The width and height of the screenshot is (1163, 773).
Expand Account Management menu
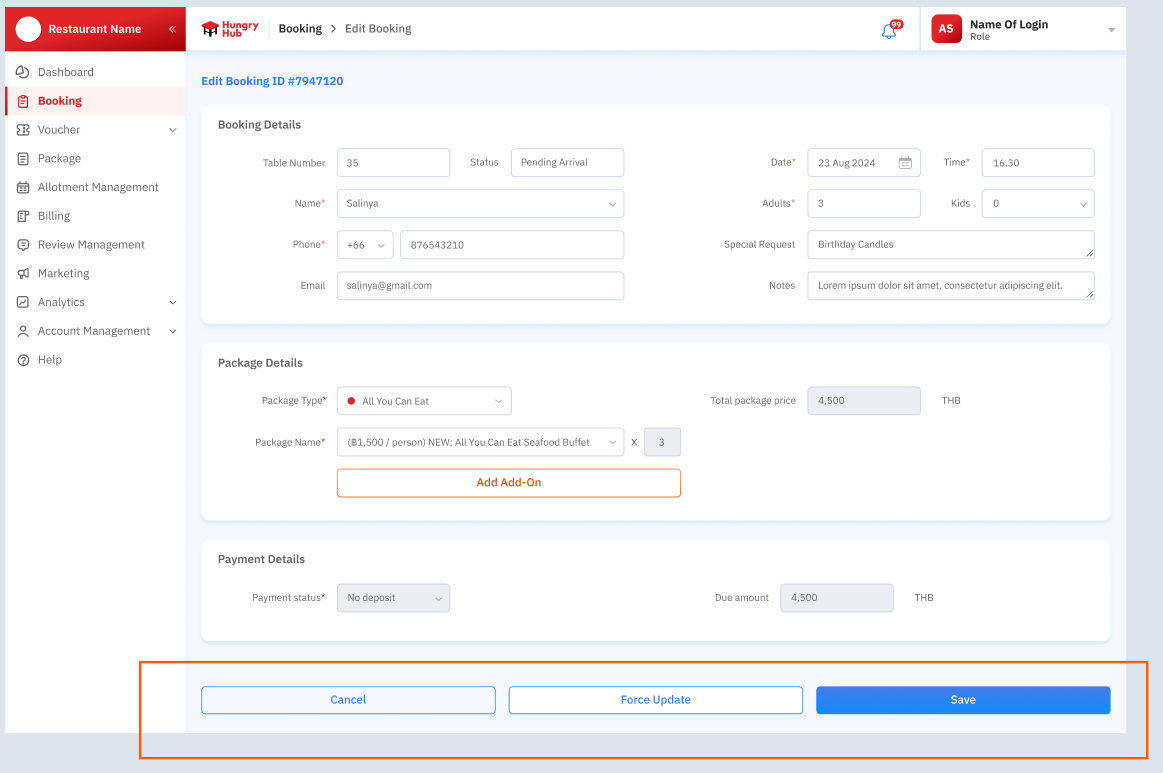tap(172, 331)
